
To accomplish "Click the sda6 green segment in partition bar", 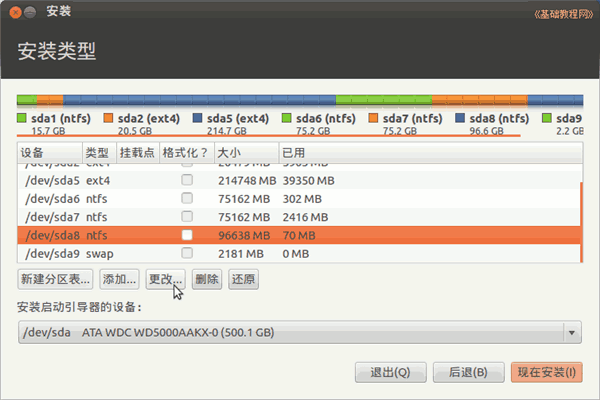I will [x=384, y=100].
